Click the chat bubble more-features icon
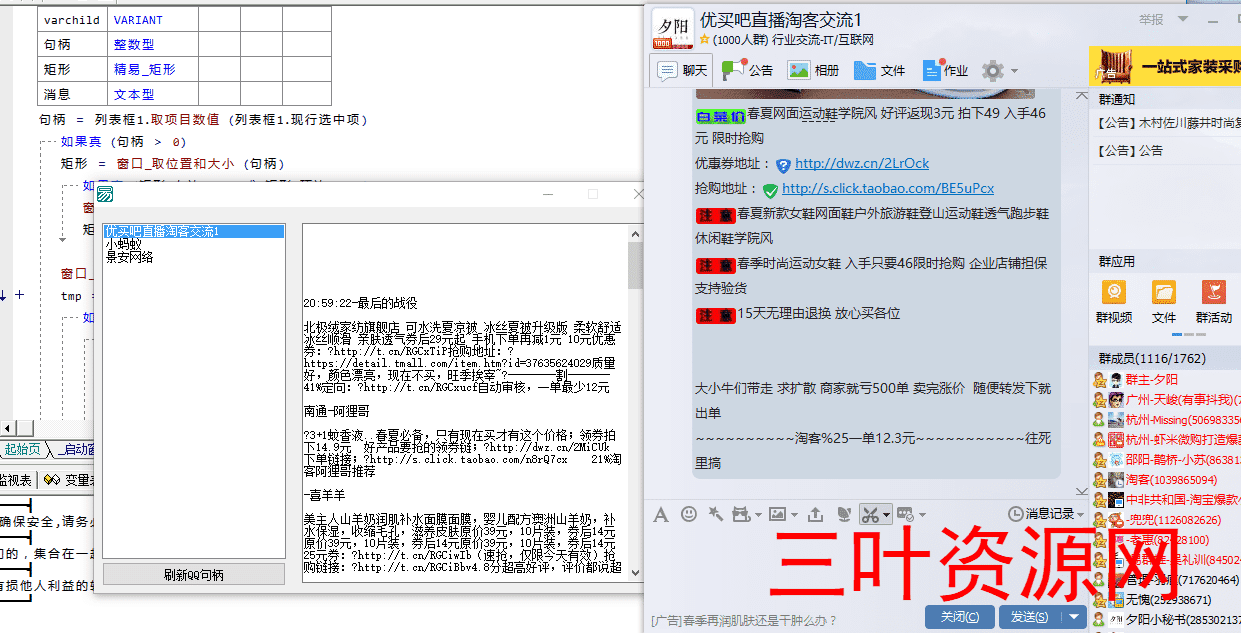The width and height of the screenshot is (1241, 633). click(903, 514)
